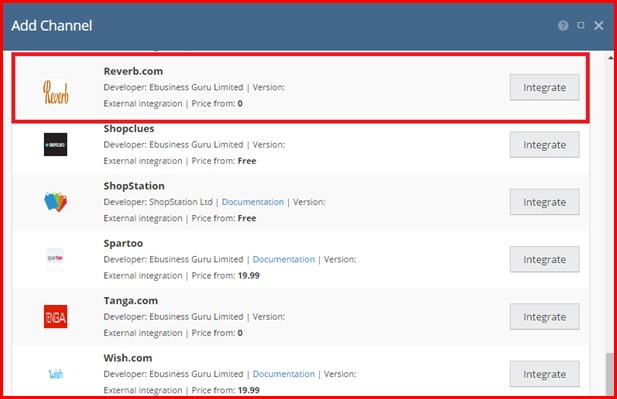Click the Shopclues logo icon
The height and width of the screenshot is (399, 617).
coord(55,144)
